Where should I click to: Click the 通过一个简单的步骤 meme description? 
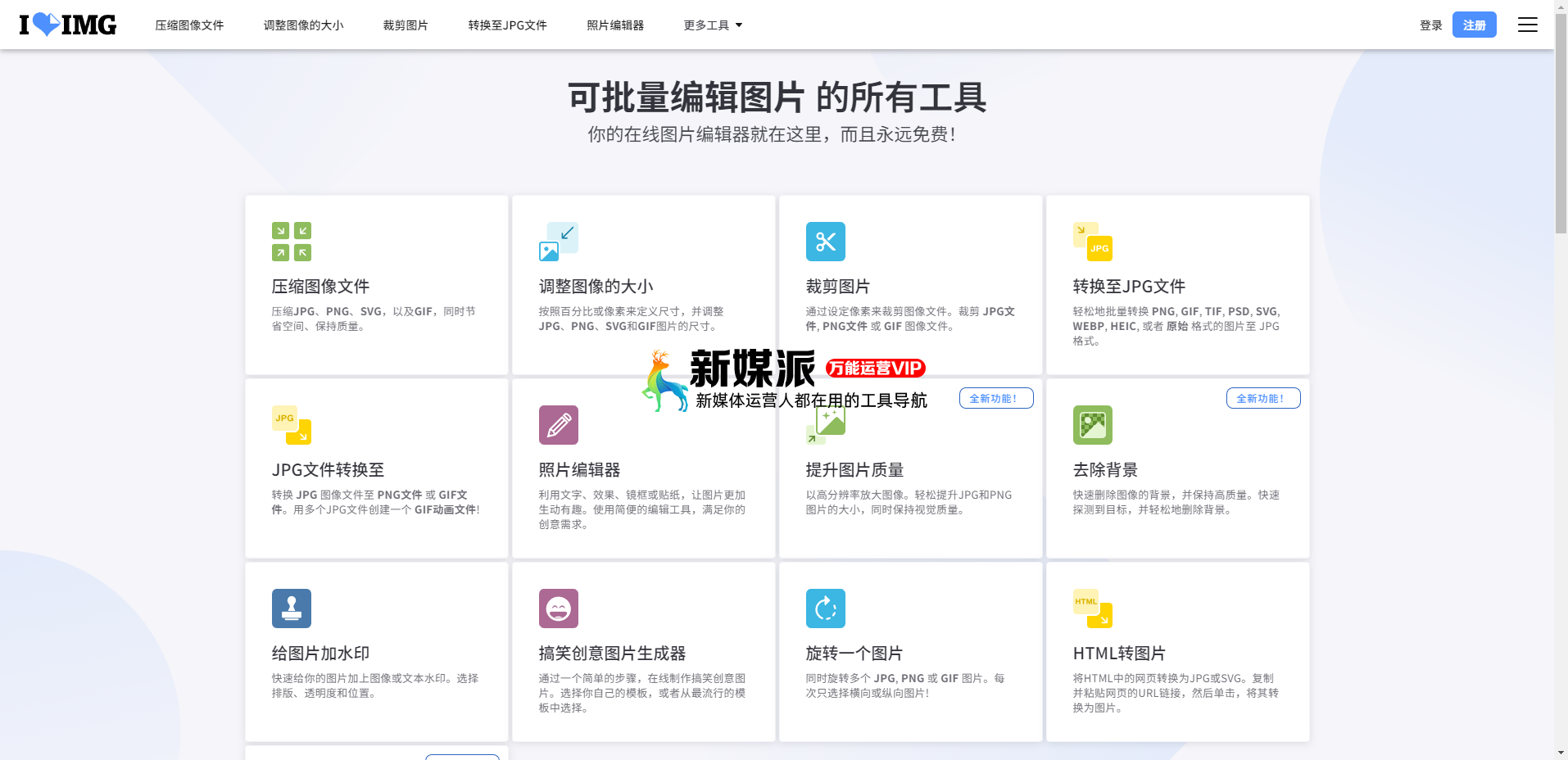coord(642,693)
